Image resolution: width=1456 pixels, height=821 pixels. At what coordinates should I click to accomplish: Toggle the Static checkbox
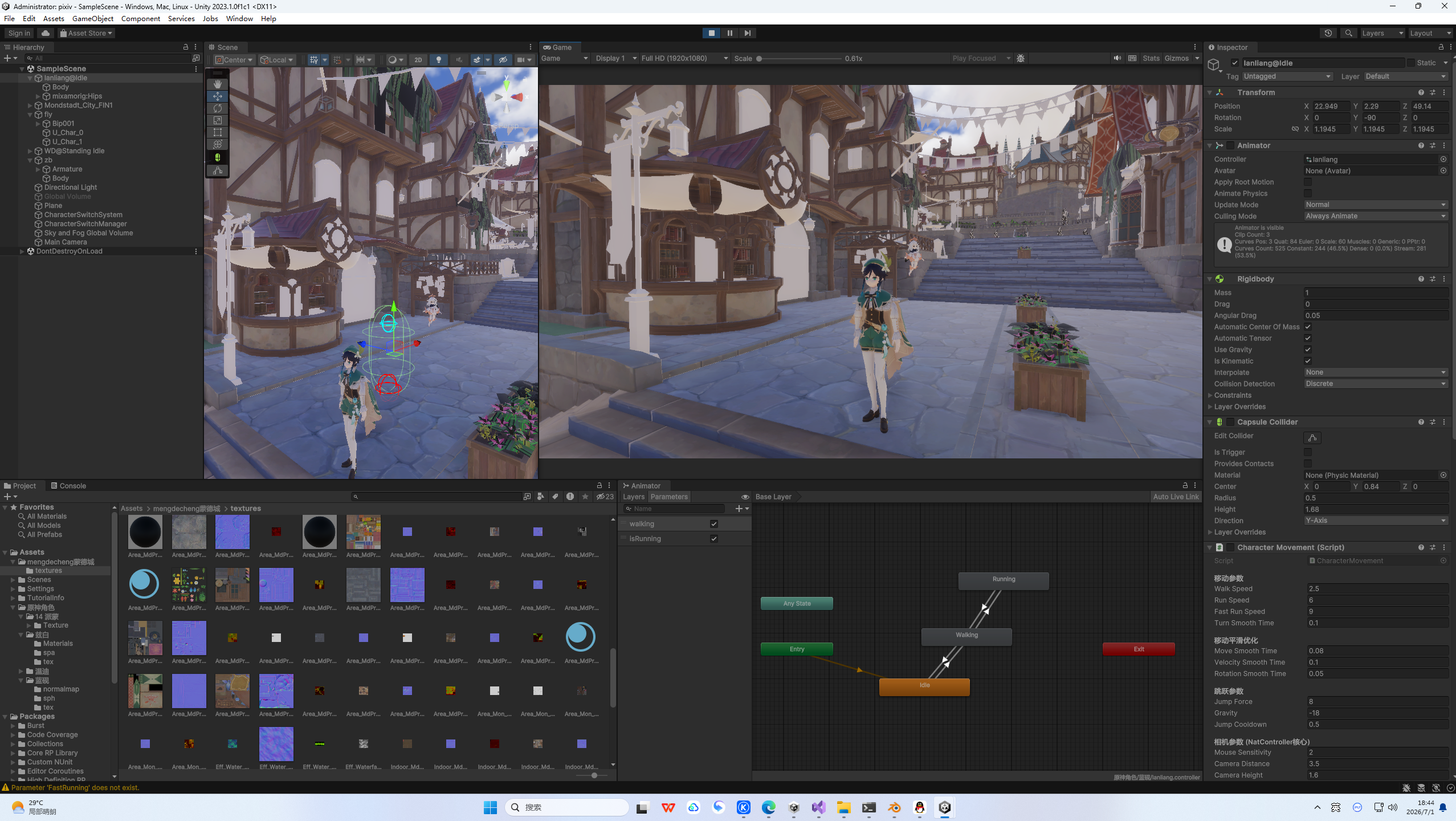pyautogui.click(x=1410, y=63)
